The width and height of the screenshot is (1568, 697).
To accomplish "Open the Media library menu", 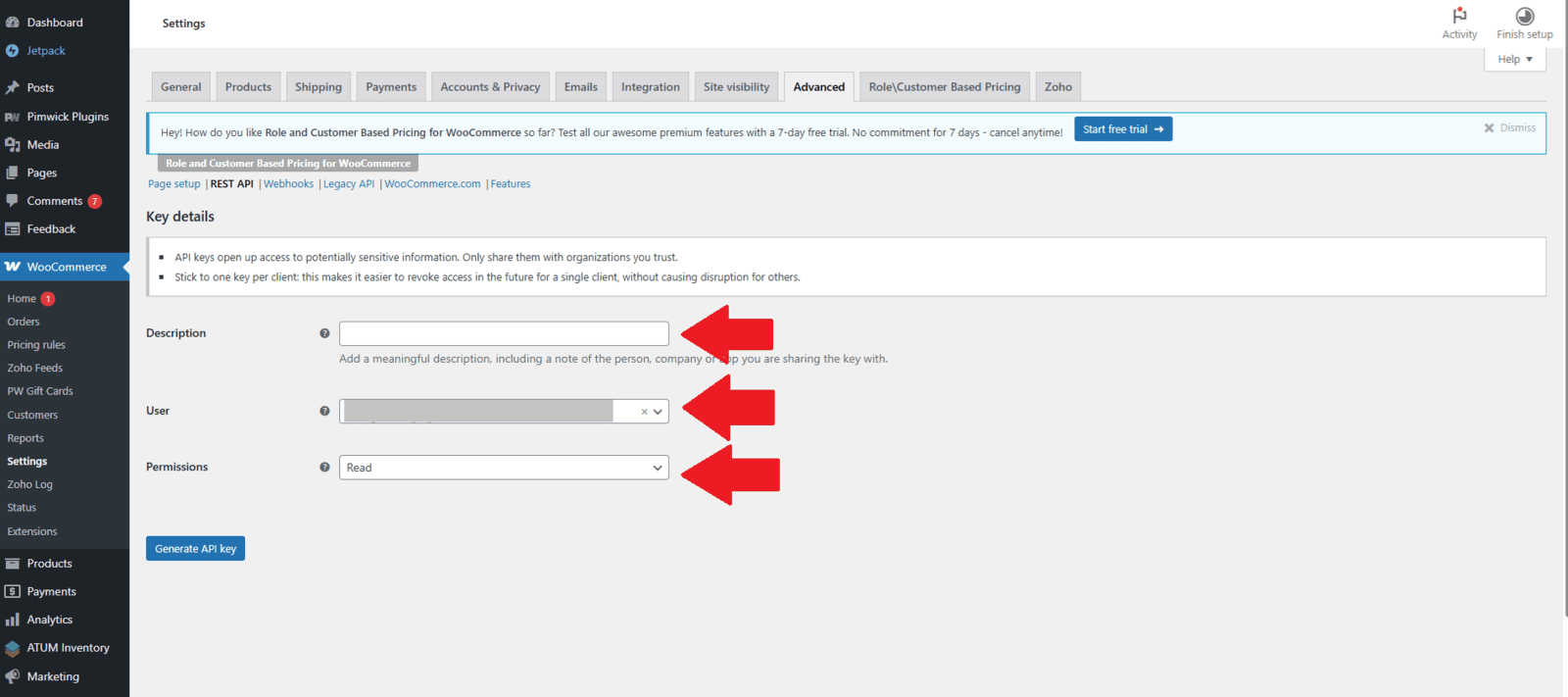I will pos(42,145).
